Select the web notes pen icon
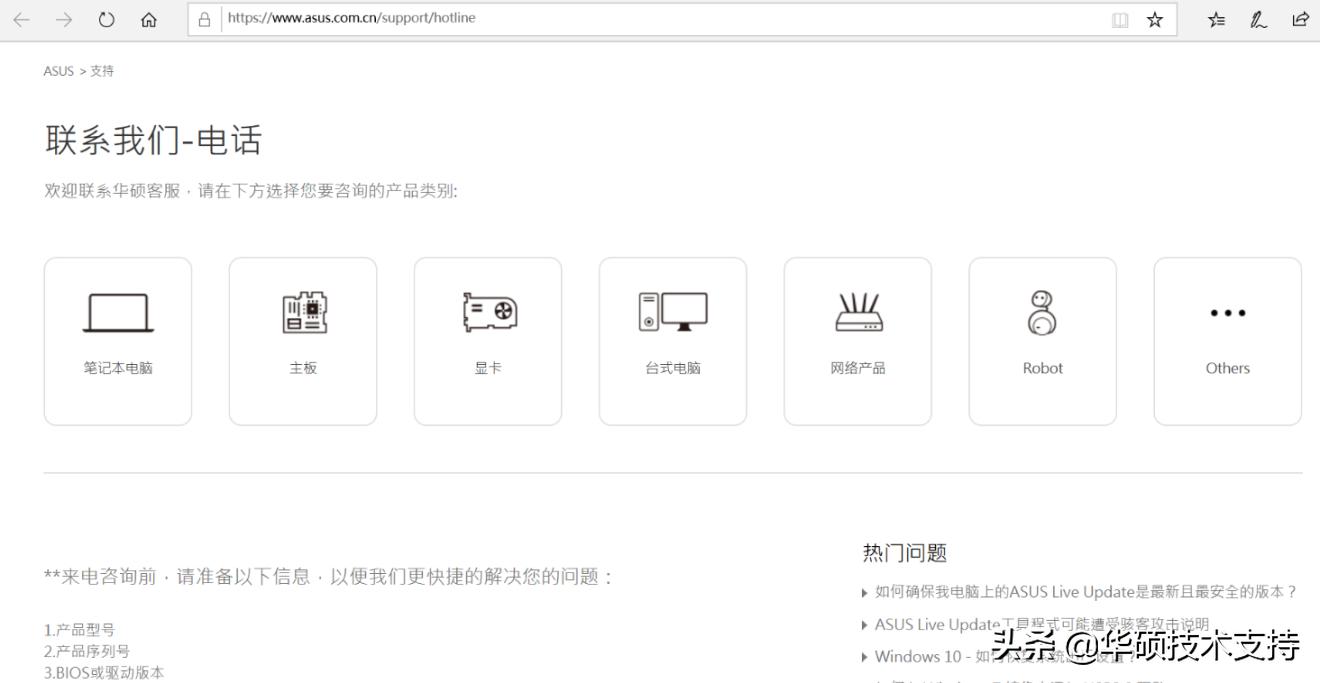 pyautogui.click(x=1258, y=18)
